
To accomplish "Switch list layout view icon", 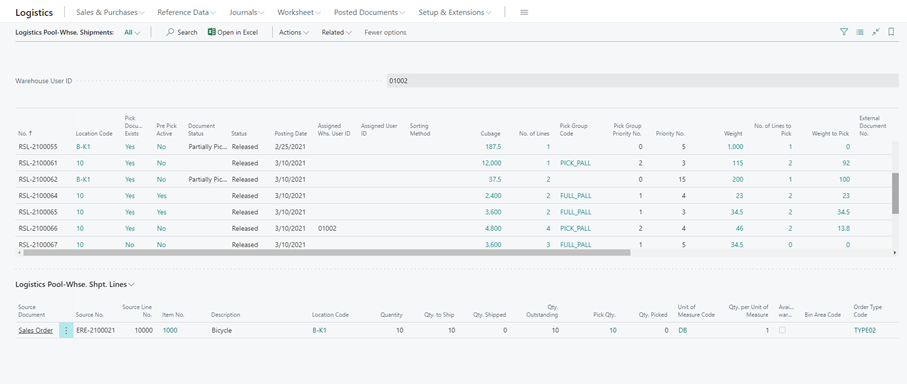I will [860, 32].
